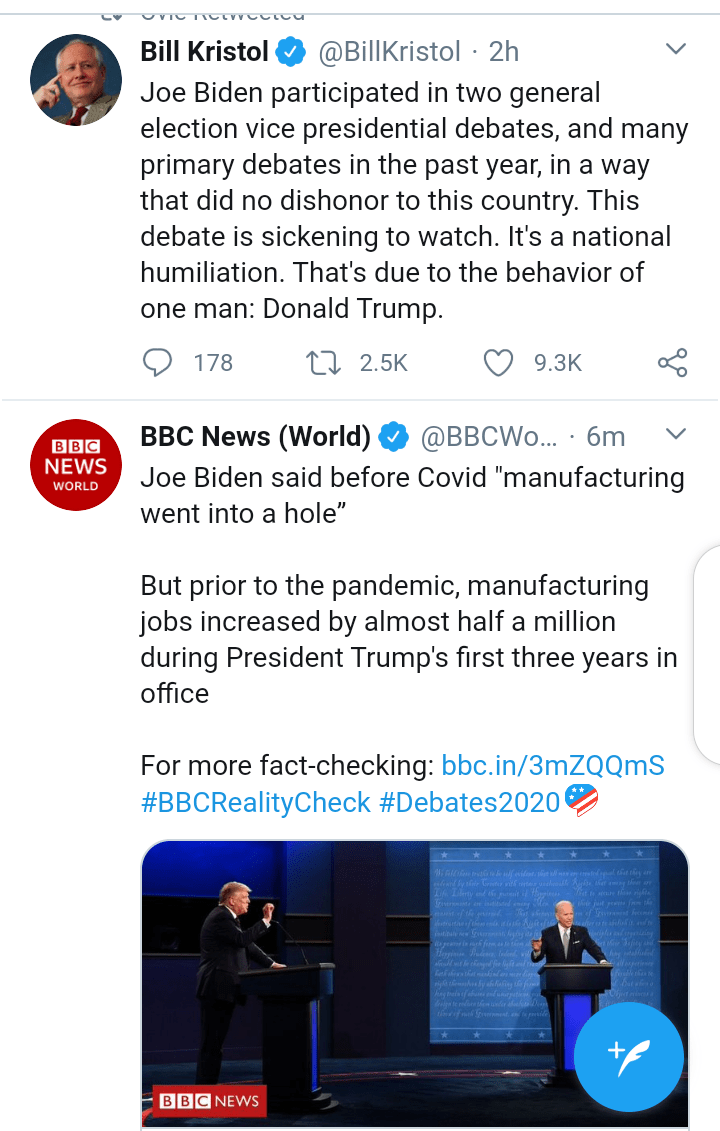The image size is (720, 1131).
Task: Tap BBC News verified badge
Action: pos(393,436)
